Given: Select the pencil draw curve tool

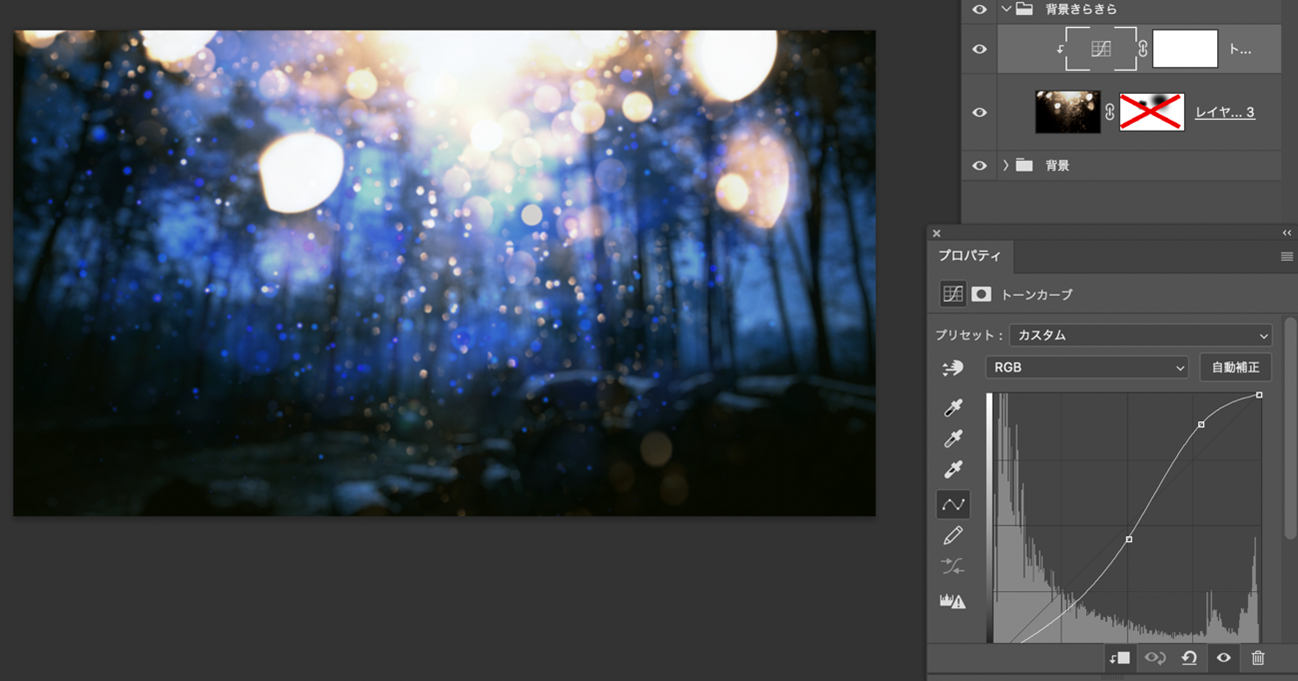Looking at the screenshot, I should pos(953,536).
